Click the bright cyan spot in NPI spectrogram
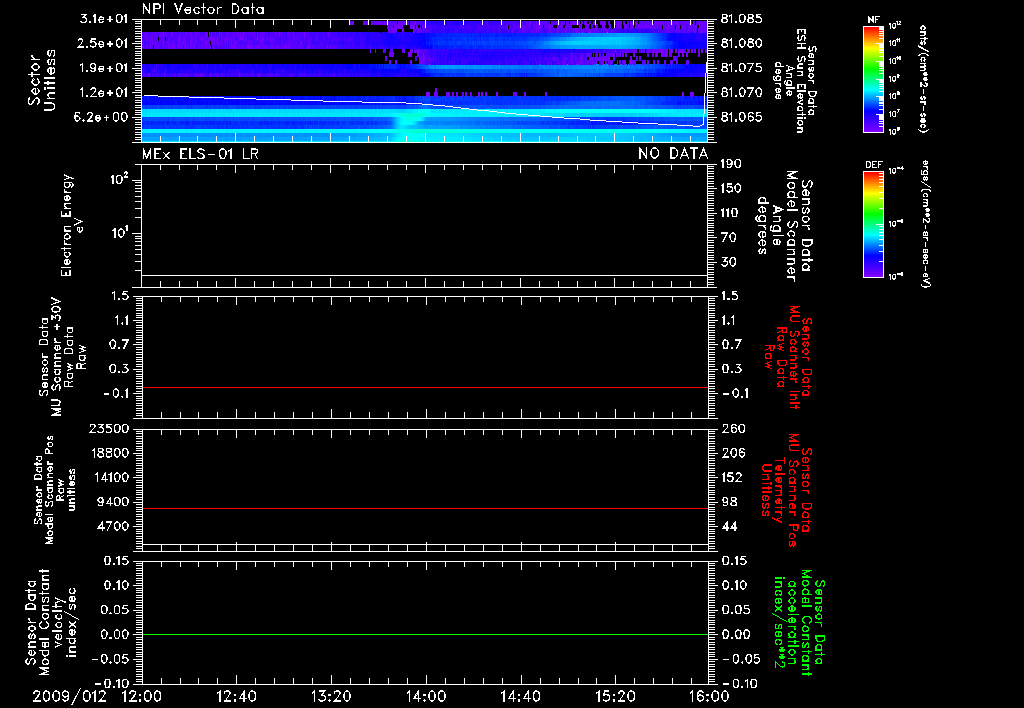Screen dimensions: 1024x708 (x=408, y=121)
